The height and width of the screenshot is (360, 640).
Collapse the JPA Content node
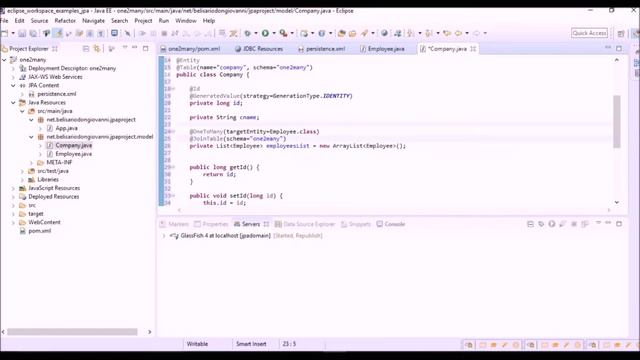[x=13, y=85]
